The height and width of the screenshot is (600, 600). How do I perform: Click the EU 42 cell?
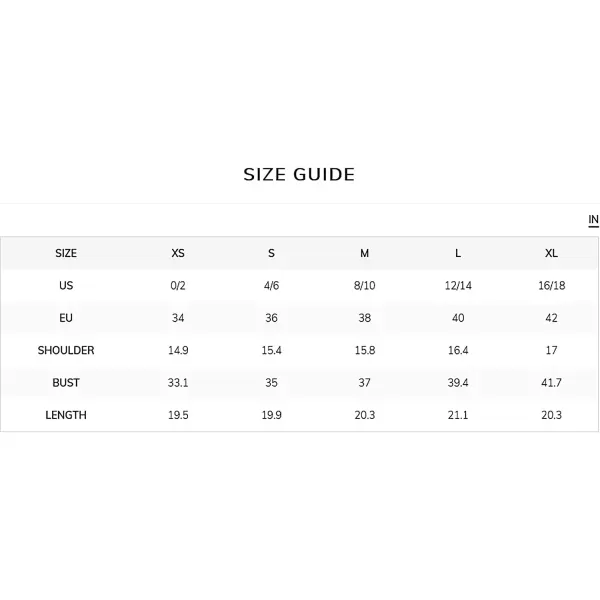click(551, 318)
